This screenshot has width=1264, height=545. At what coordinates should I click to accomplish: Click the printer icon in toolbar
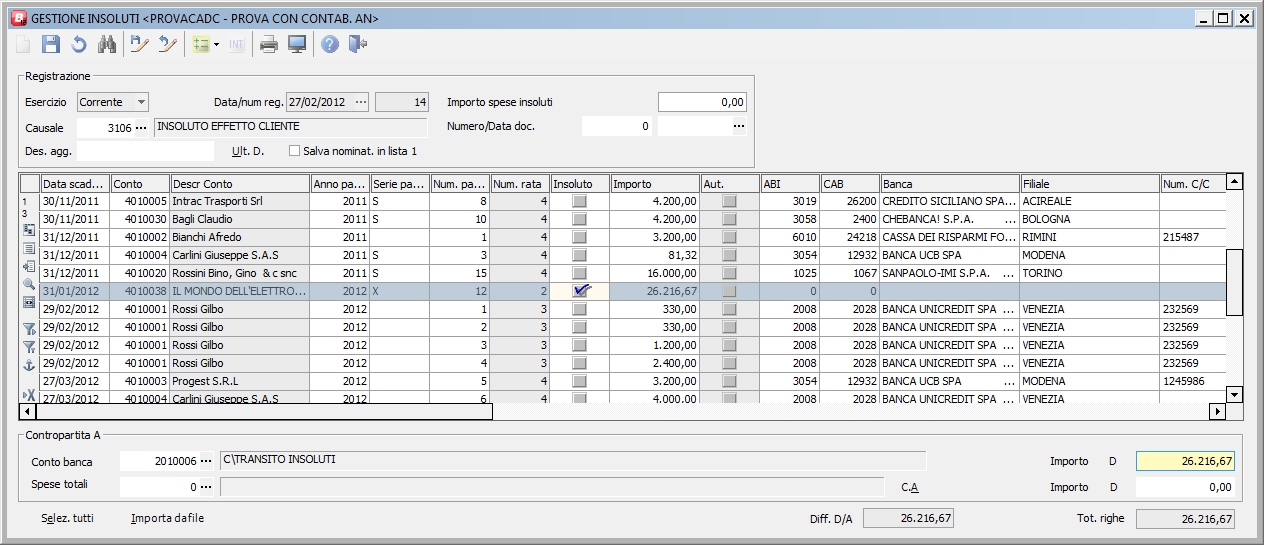269,44
